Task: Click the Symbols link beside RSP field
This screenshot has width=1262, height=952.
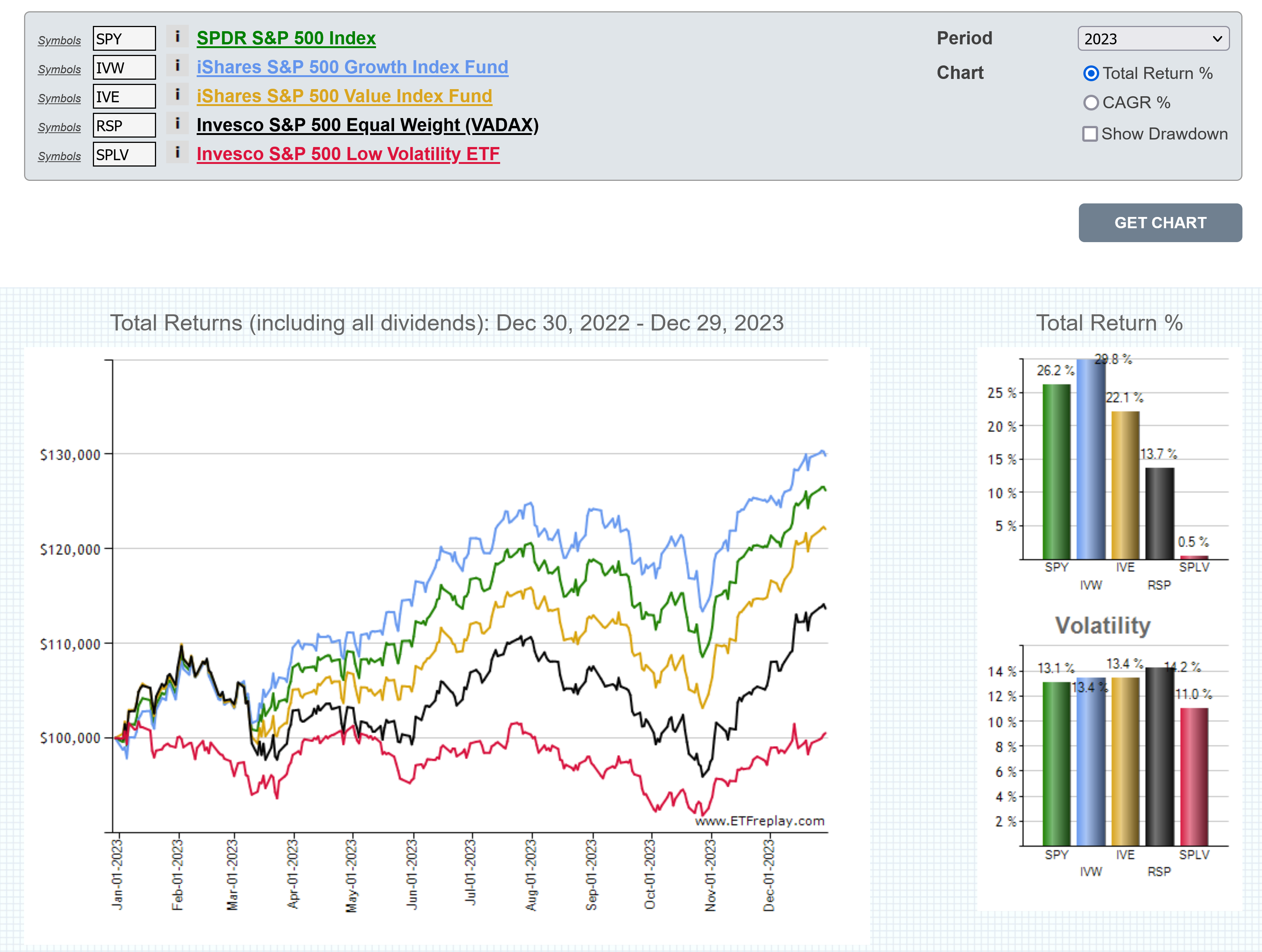Action: [59, 128]
